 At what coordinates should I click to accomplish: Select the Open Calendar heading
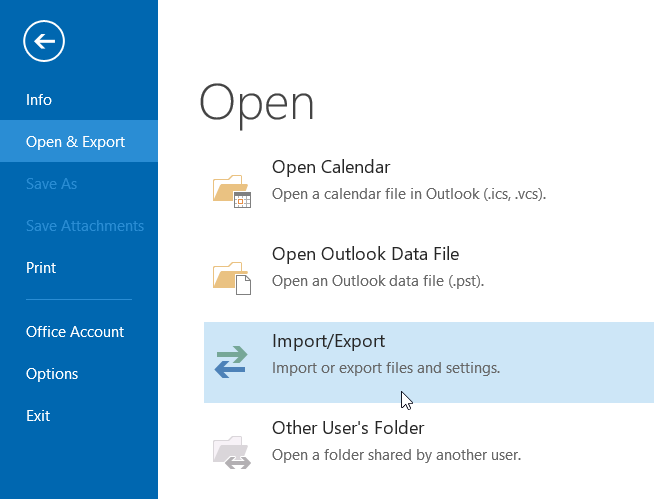331,167
